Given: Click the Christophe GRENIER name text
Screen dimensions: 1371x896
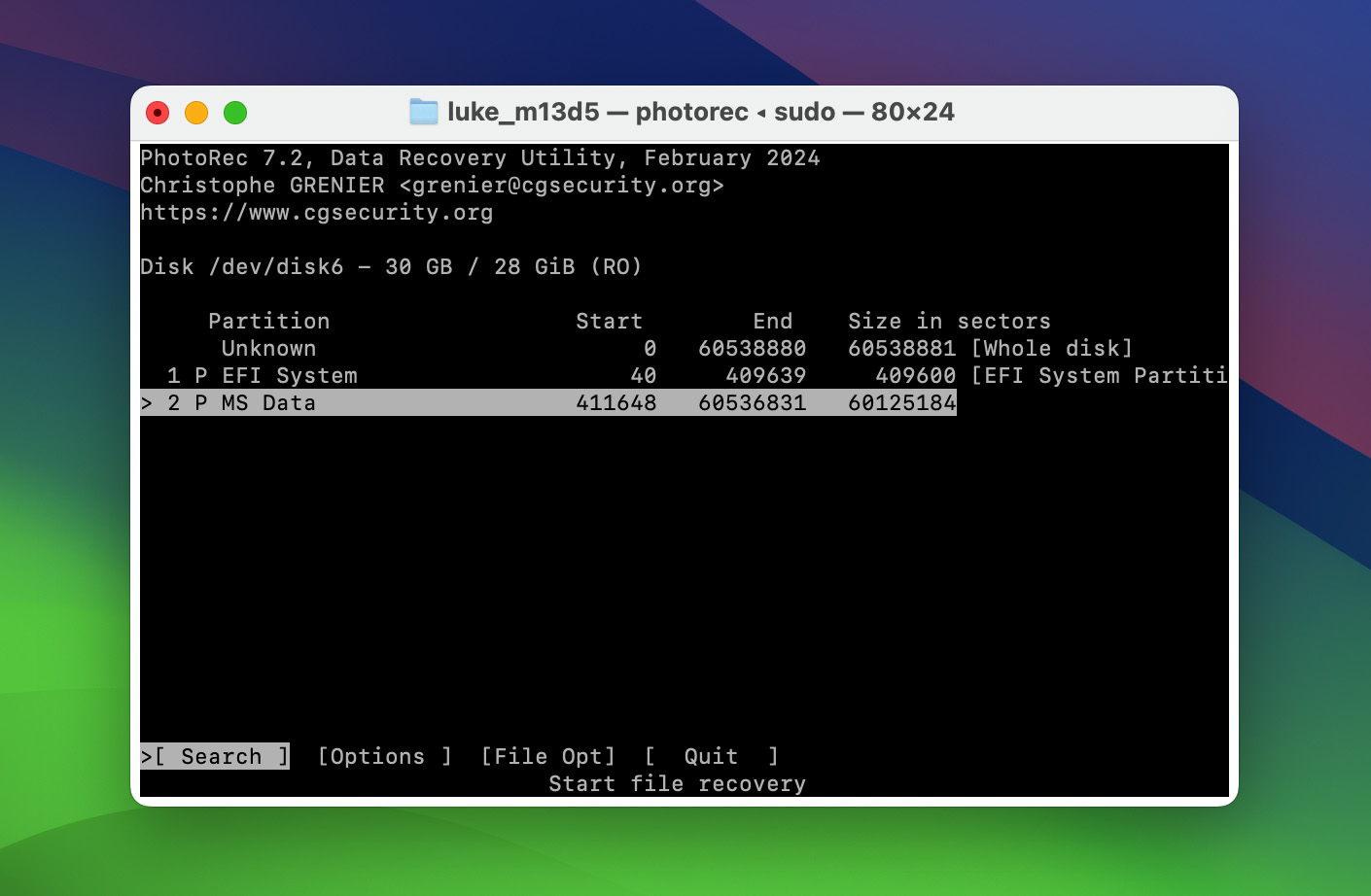Looking at the screenshot, I should 263,185.
